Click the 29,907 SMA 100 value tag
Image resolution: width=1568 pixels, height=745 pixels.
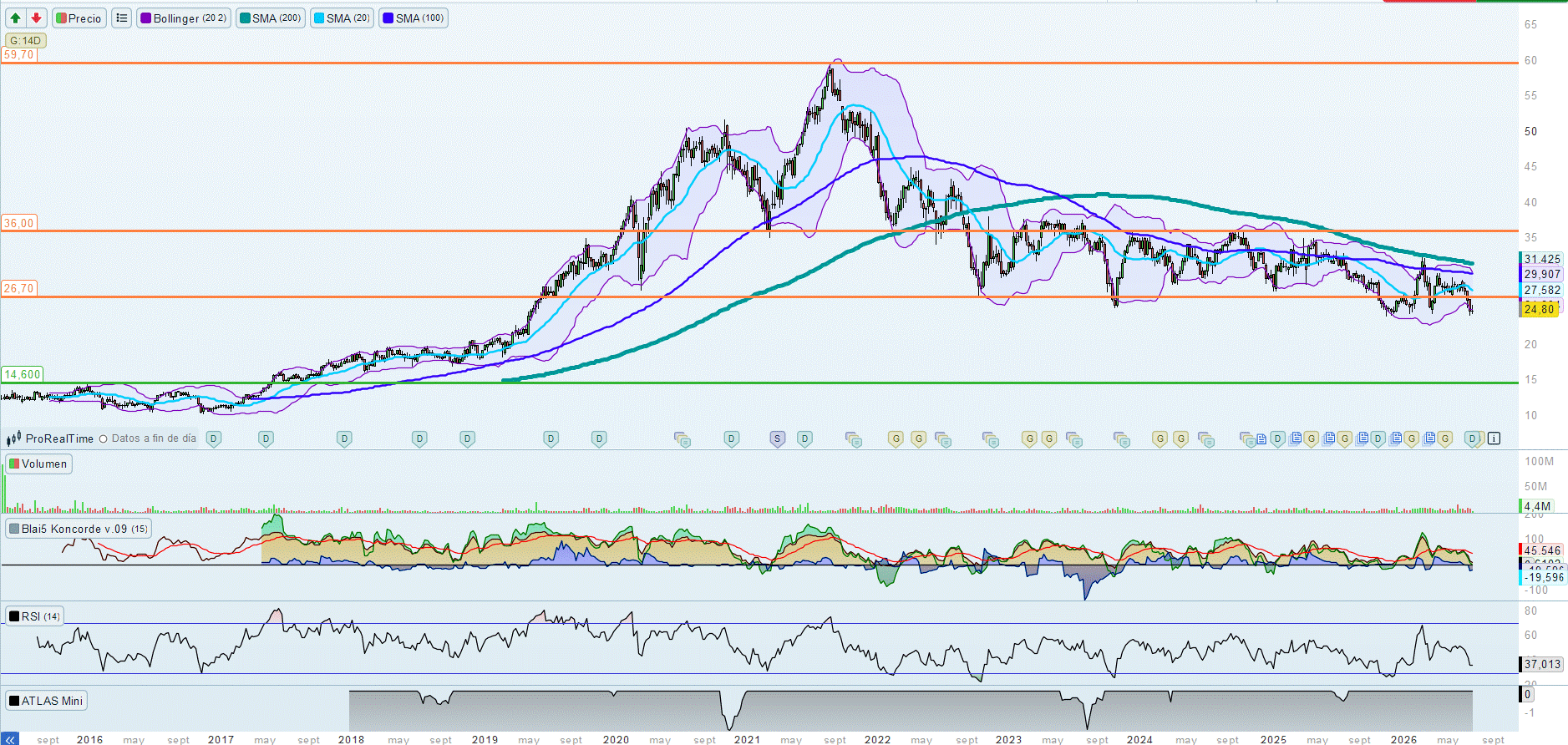coord(1540,274)
